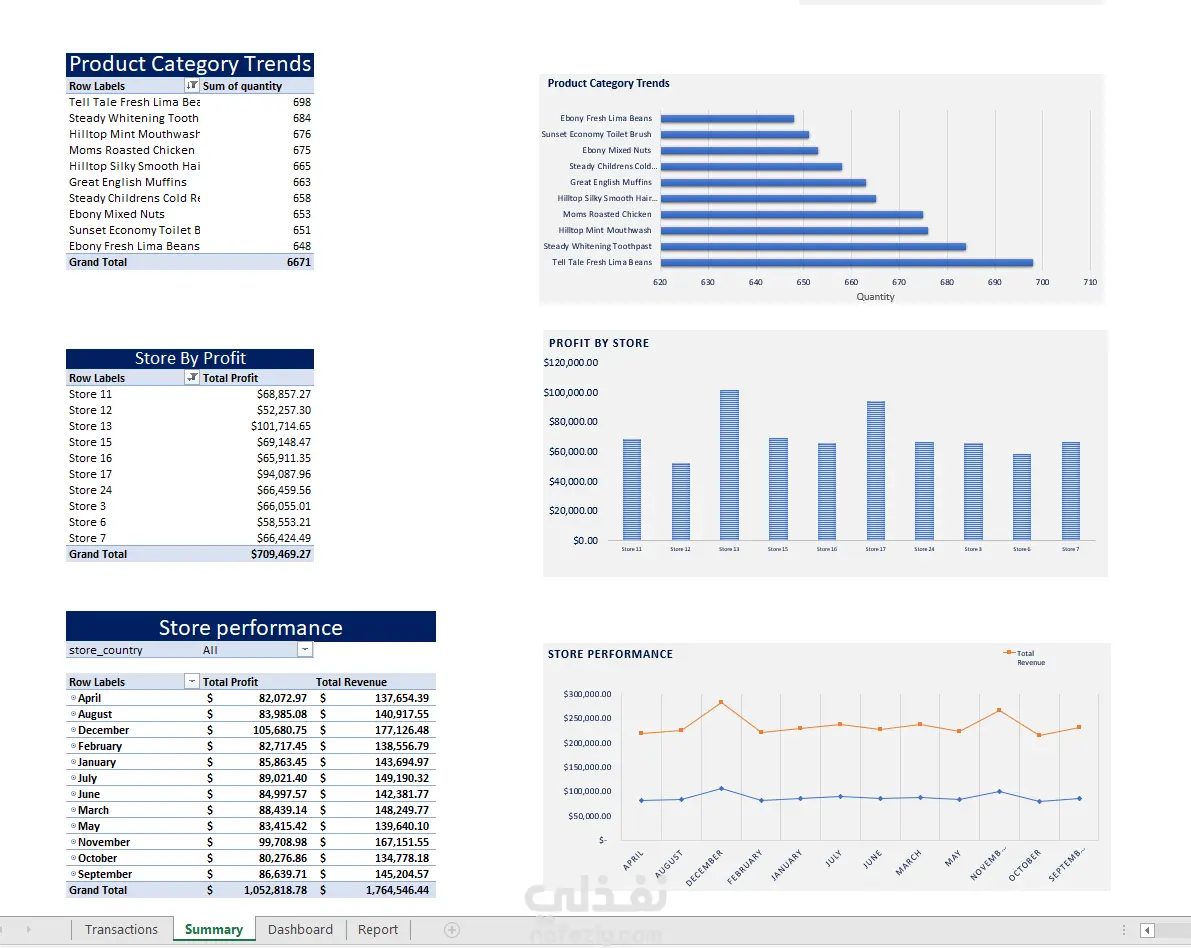Select the Total Revenue legend marker
The image size is (1191, 948).
coord(1009,653)
